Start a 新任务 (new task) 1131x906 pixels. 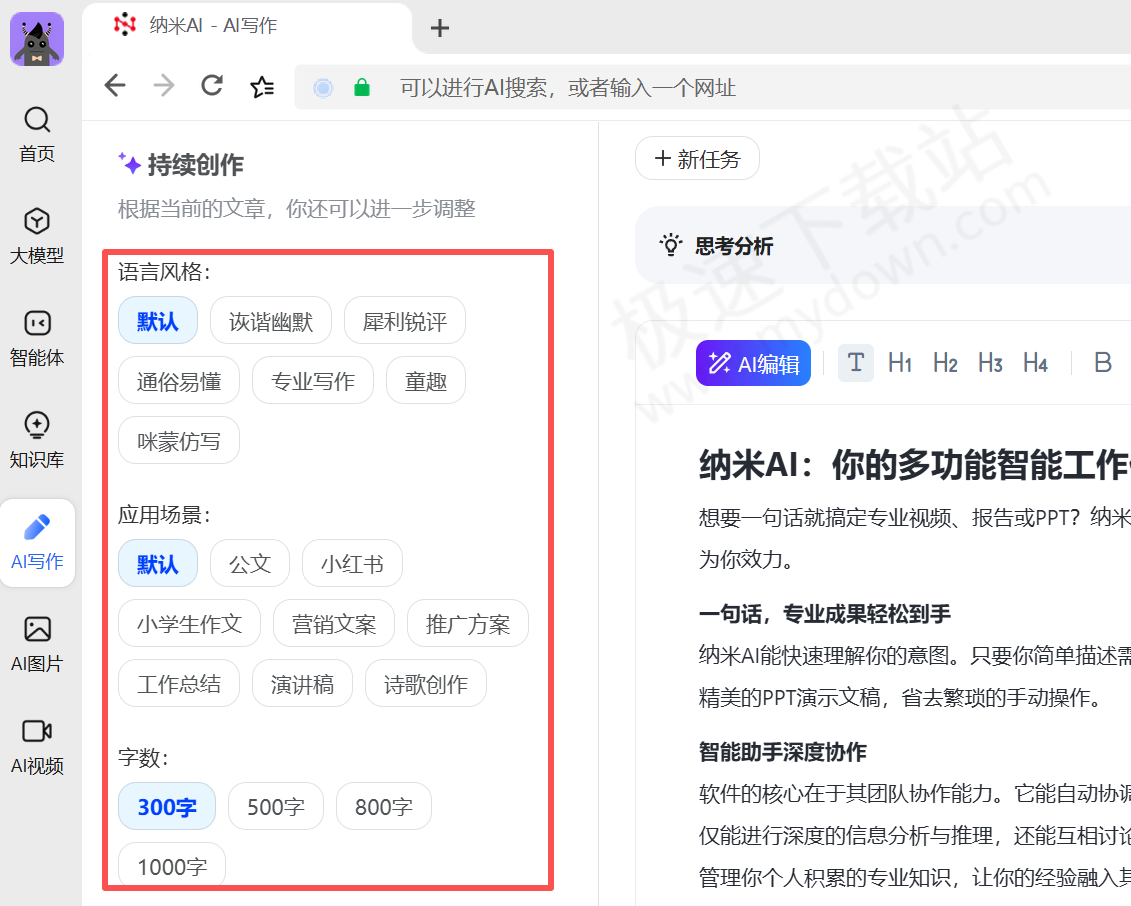pyautogui.click(x=697, y=158)
